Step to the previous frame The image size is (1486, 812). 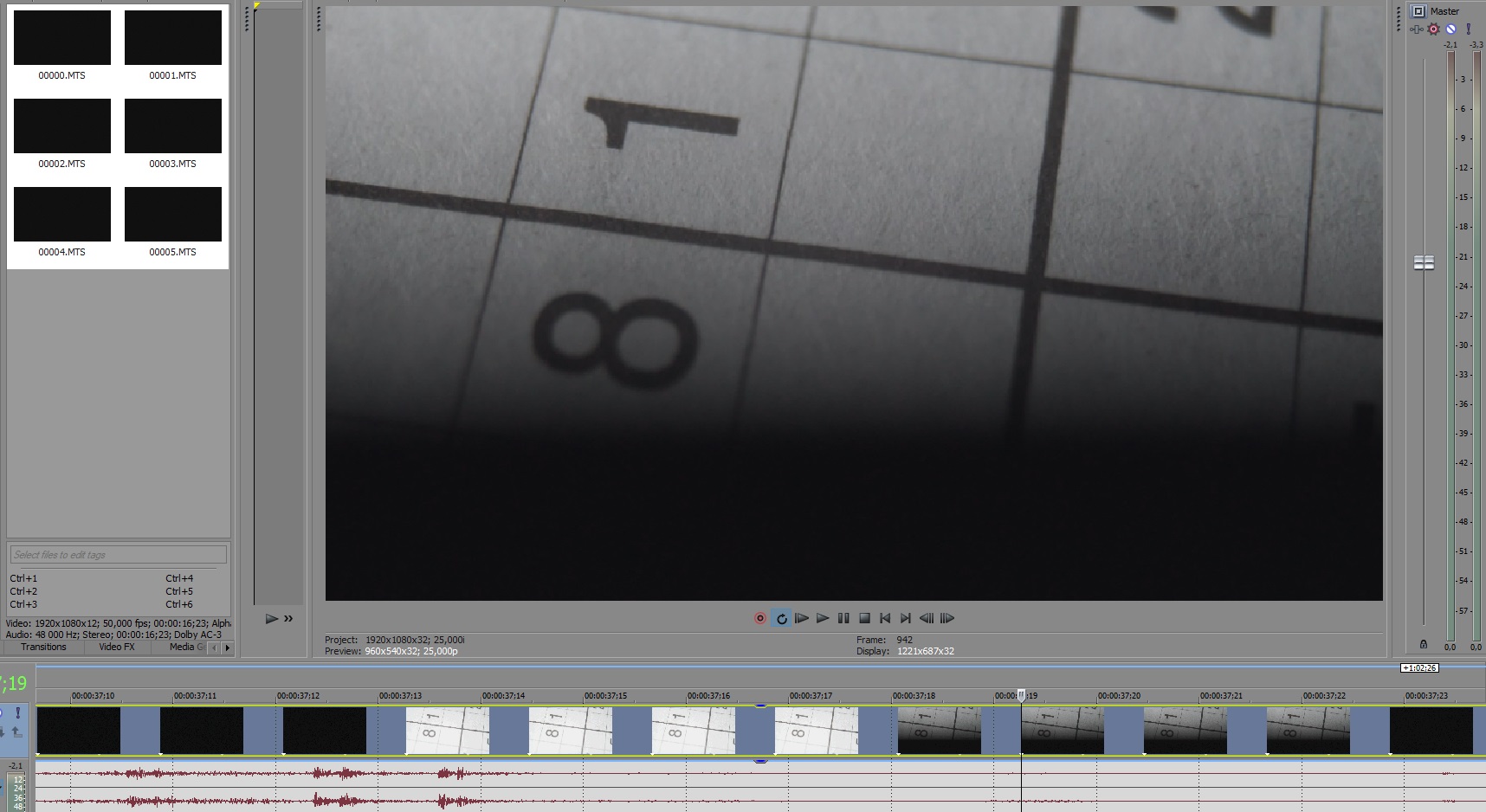tap(927, 618)
